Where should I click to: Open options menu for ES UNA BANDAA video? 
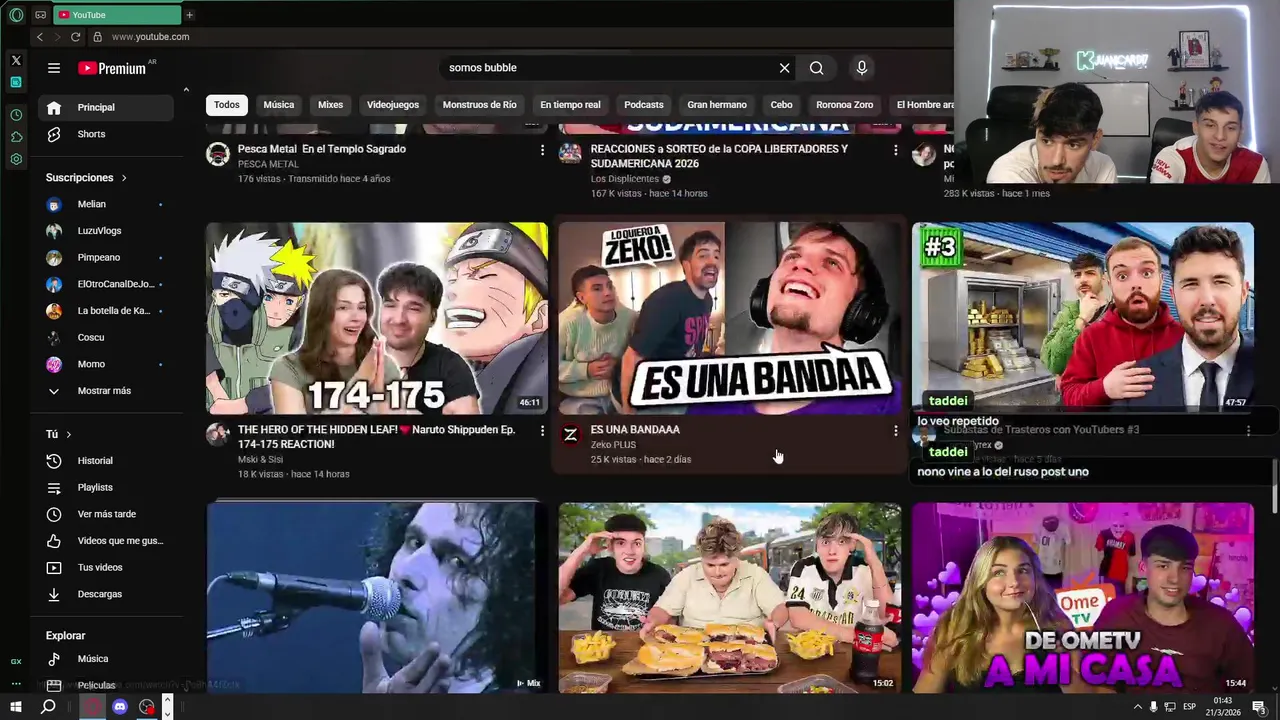point(895,431)
